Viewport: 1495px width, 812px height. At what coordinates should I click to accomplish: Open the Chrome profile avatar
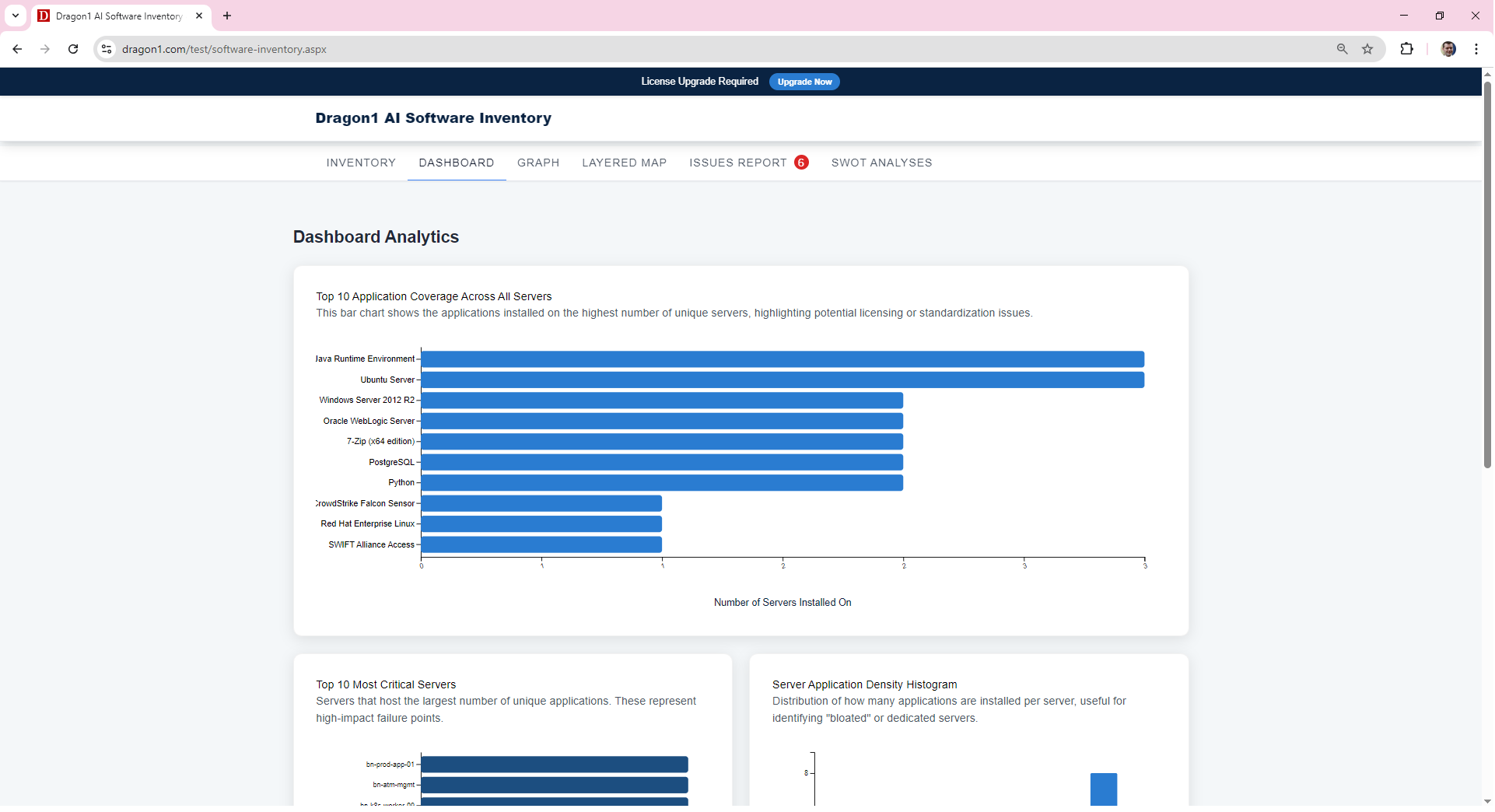pos(1448,48)
